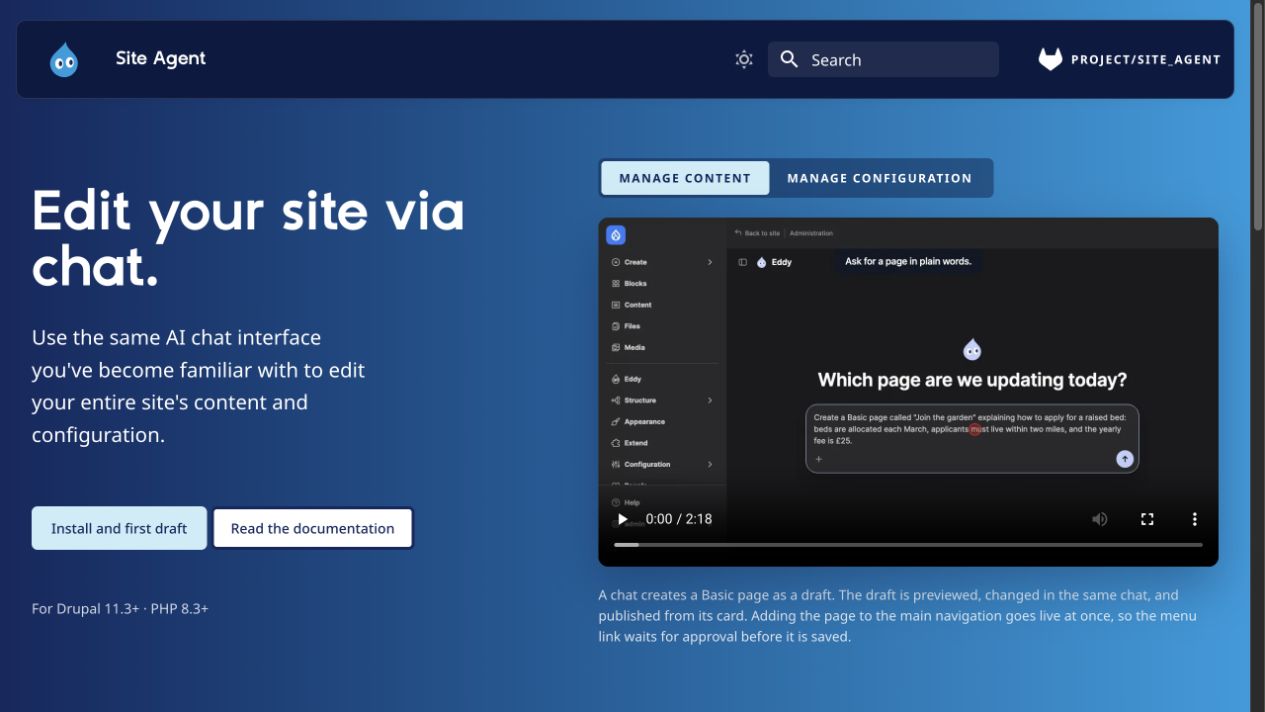
Task: Click the Content icon in the video sidebar
Action: [616, 305]
